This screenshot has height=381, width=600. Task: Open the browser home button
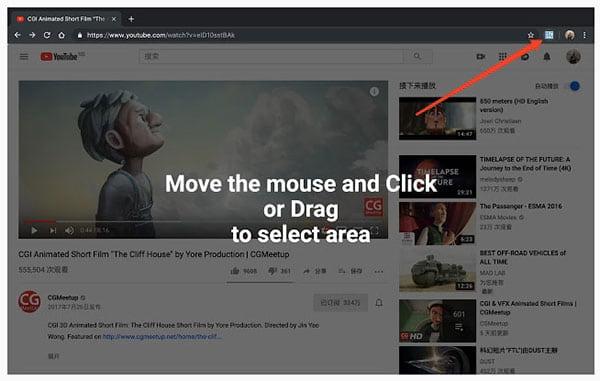pos(61,35)
